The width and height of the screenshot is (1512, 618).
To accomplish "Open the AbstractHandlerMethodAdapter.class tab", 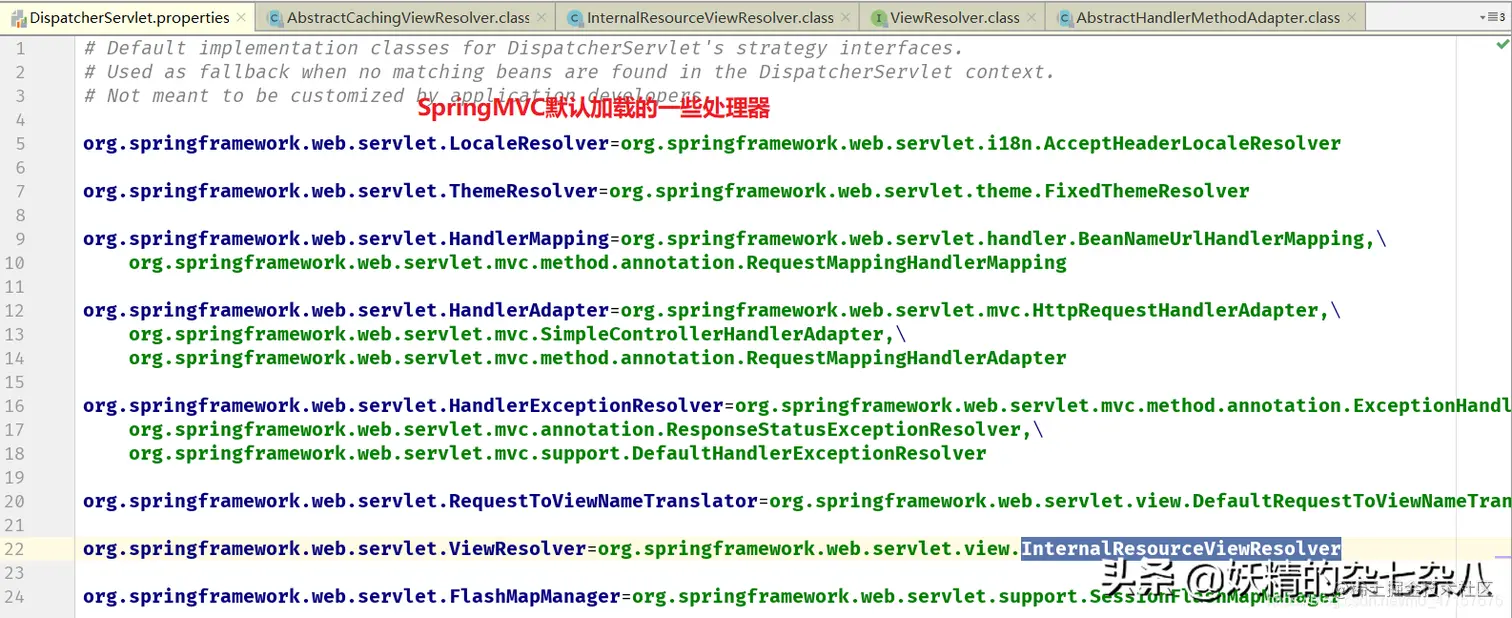I will (x=1208, y=17).
